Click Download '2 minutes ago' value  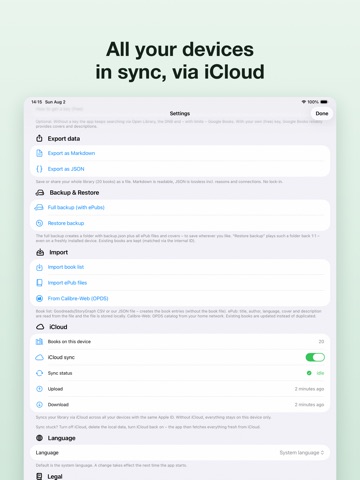click(309, 404)
